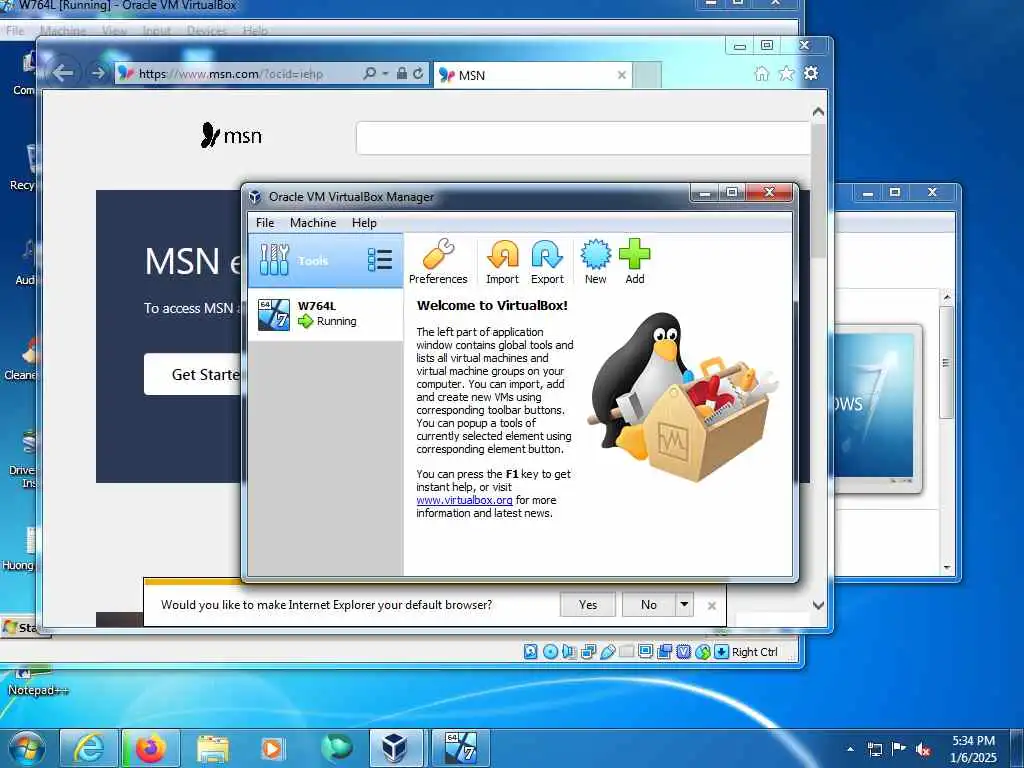1024x768 pixels.
Task: Switch to W764L VM taskbar button
Action: coord(460,748)
